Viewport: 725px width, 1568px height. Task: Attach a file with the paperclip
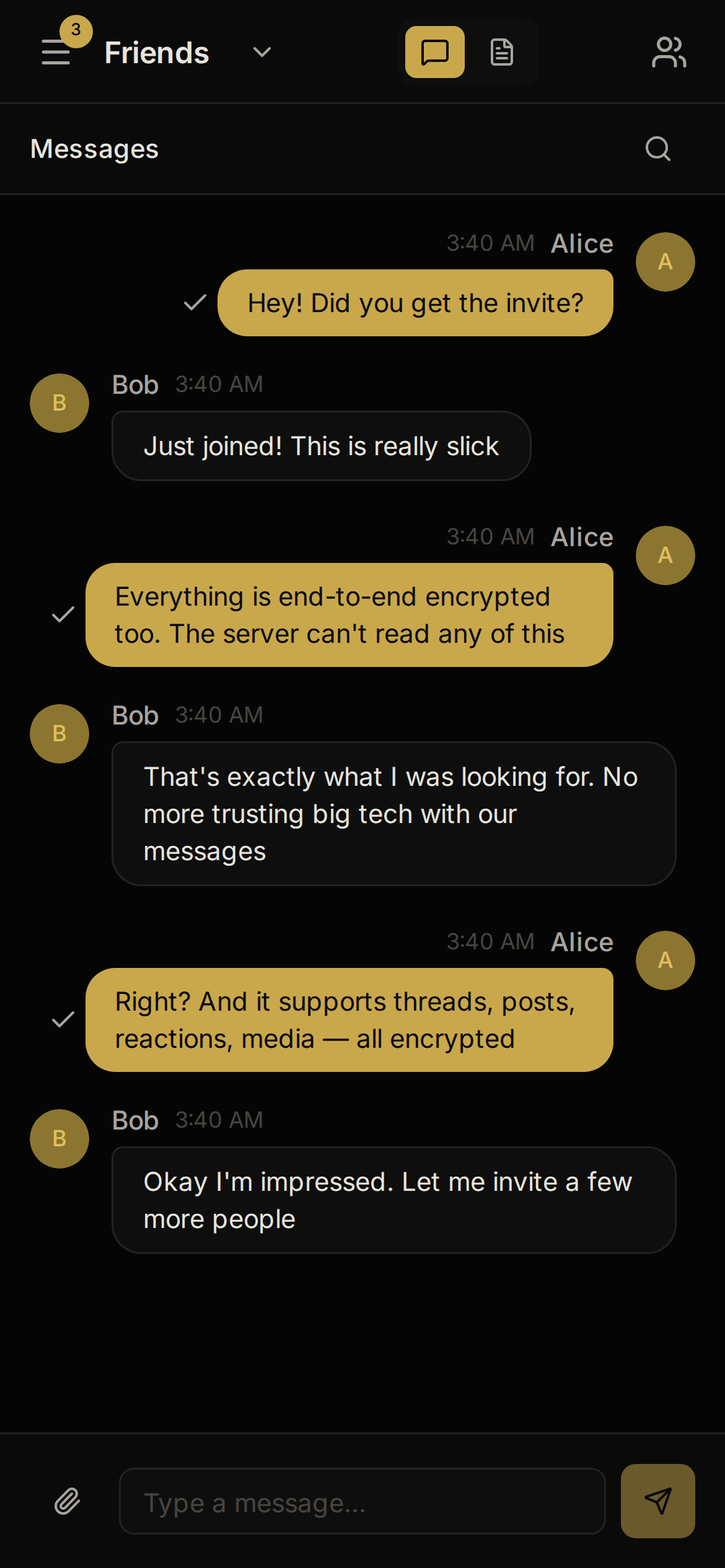[67, 1501]
